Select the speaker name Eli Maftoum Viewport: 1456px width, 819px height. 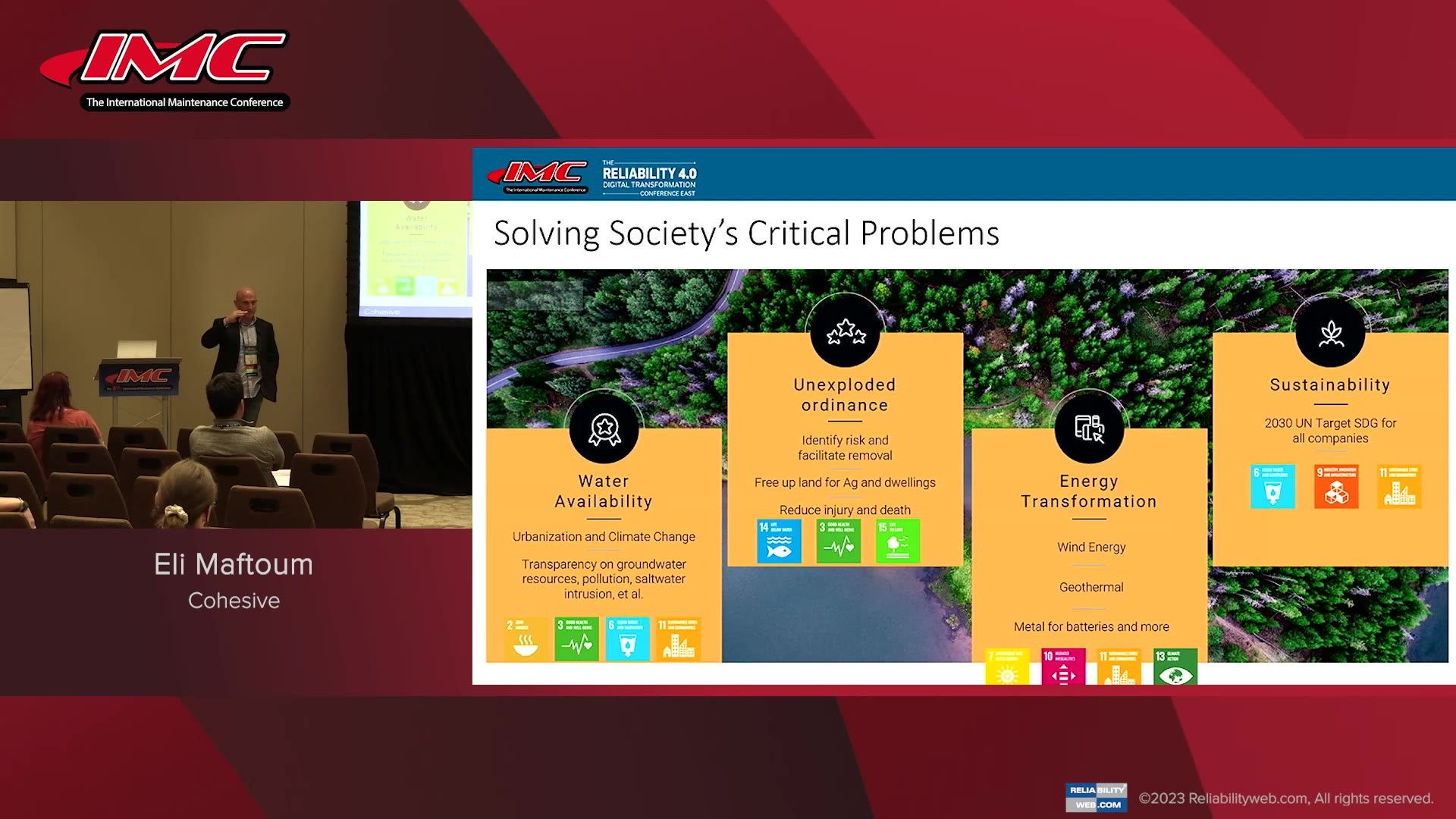(x=234, y=564)
